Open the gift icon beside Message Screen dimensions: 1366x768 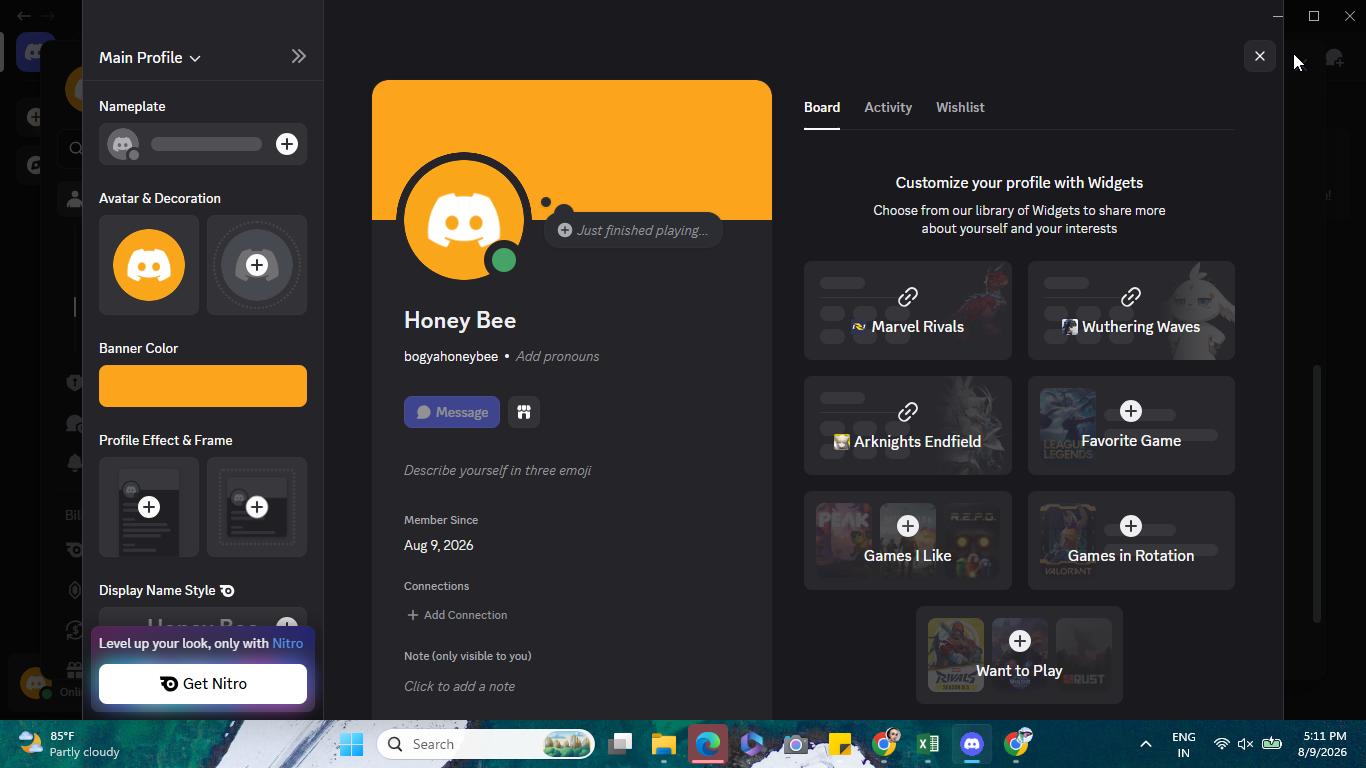point(524,412)
